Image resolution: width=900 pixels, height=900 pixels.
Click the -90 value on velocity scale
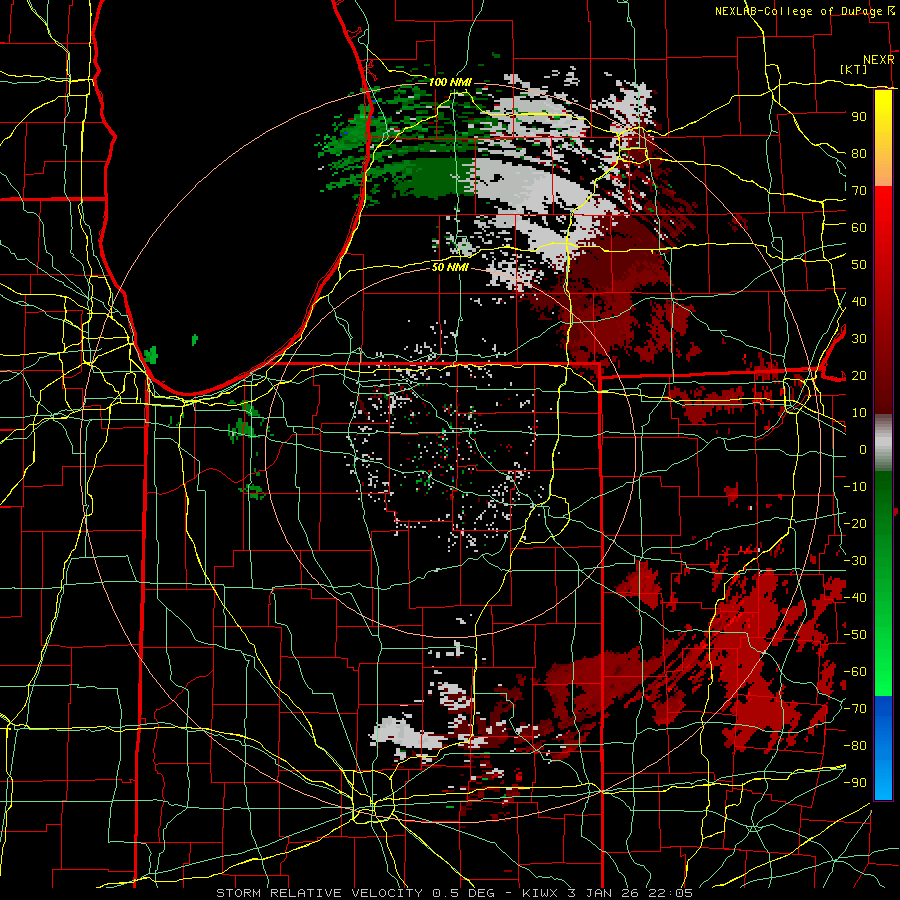pyautogui.click(x=855, y=783)
